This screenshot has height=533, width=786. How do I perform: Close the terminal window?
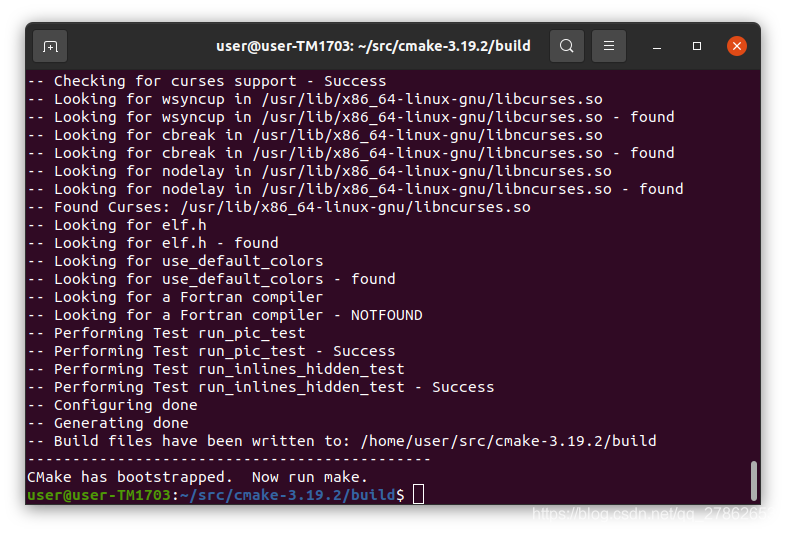pos(737,46)
